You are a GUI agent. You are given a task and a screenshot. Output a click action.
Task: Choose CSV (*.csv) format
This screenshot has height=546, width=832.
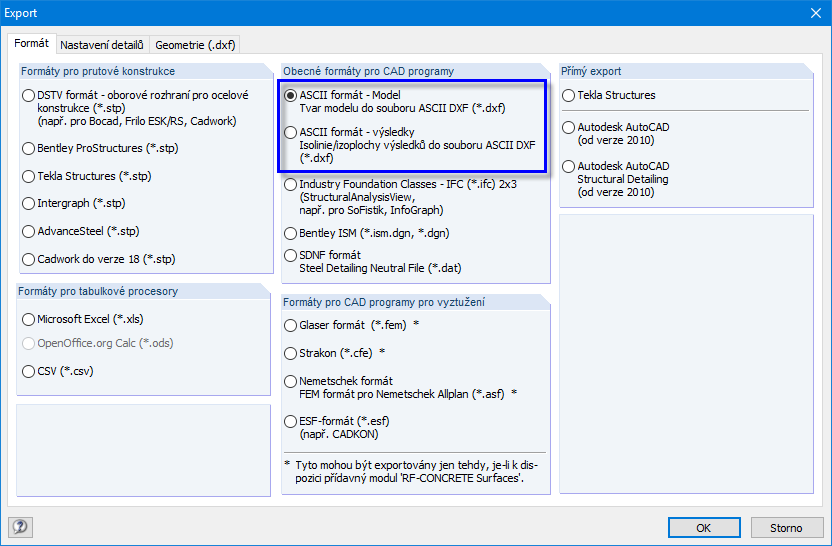[29, 372]
